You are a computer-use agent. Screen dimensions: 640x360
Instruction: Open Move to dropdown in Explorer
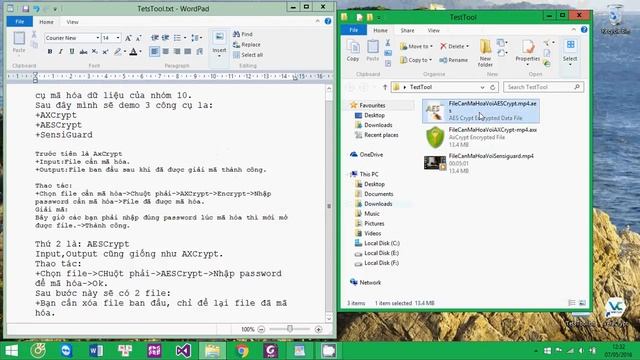point(416,47)
